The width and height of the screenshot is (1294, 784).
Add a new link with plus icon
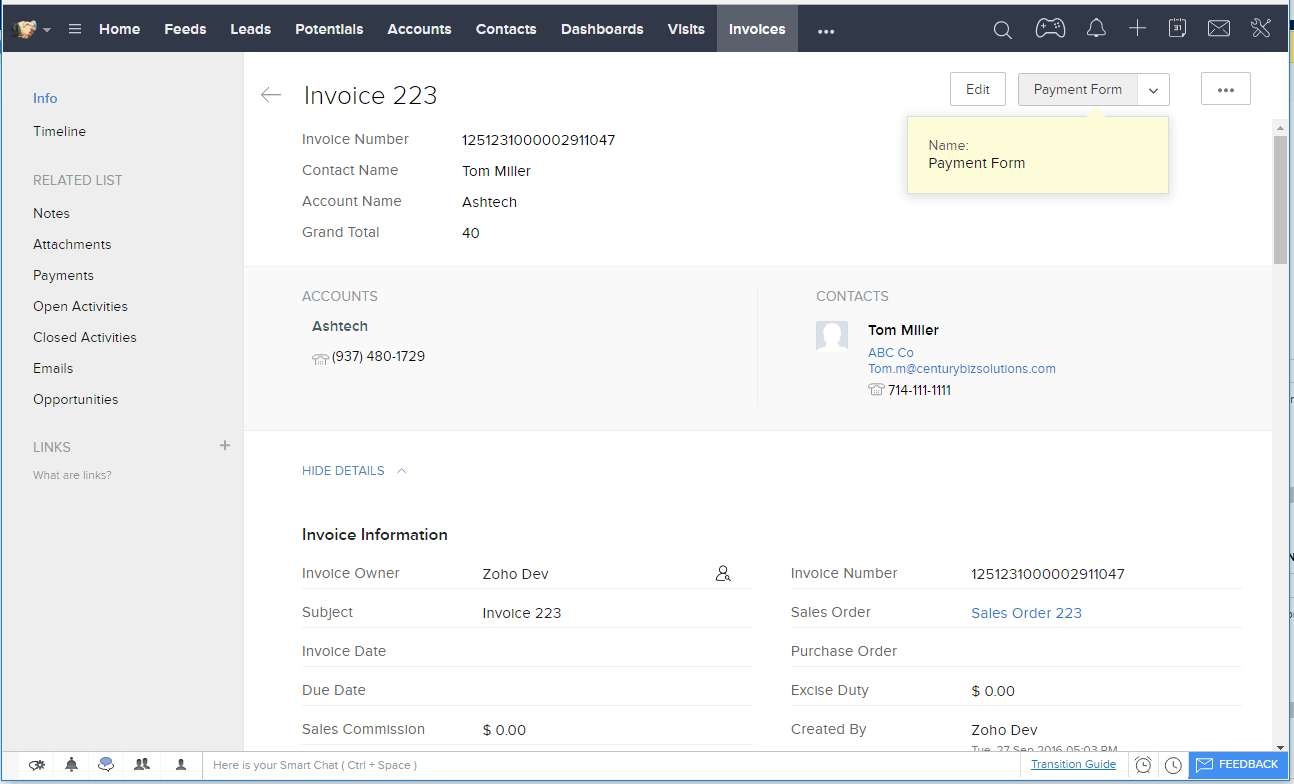click(225, 446)
